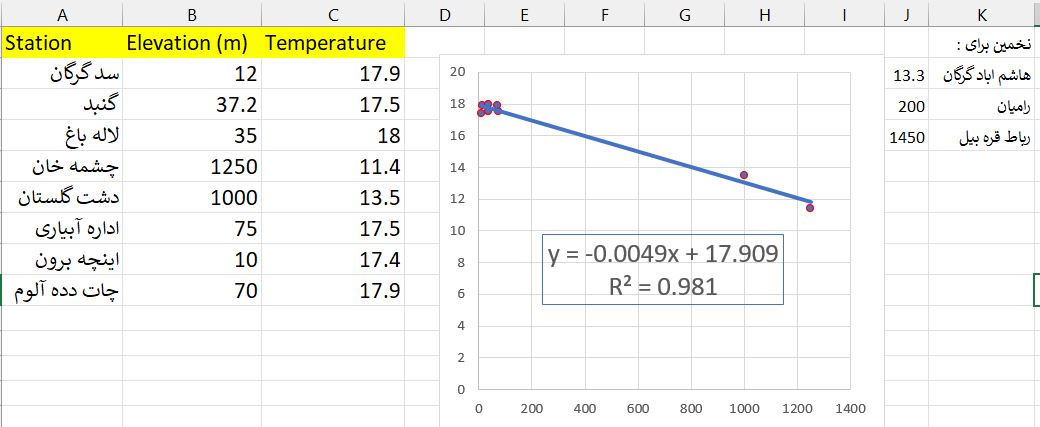Select column K header

coord(982,14)
